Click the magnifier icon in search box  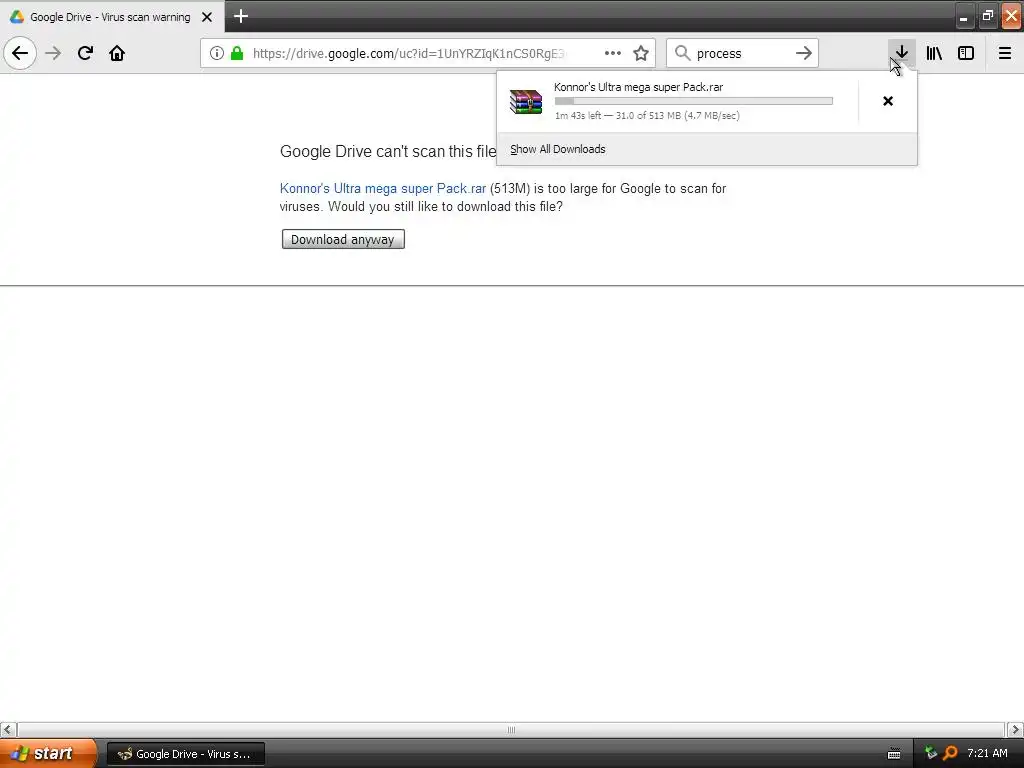682,53
